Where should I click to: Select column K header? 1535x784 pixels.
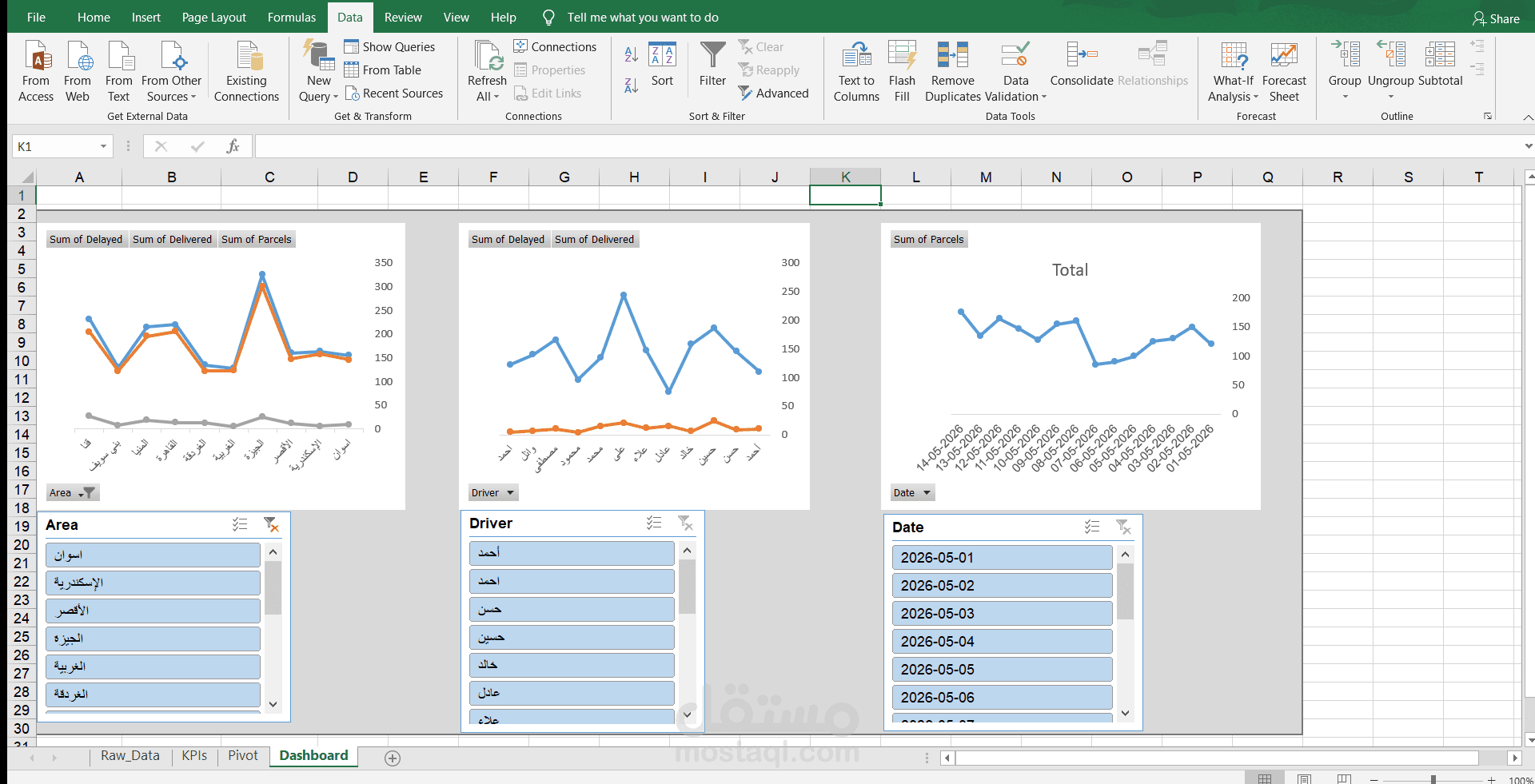845,177
